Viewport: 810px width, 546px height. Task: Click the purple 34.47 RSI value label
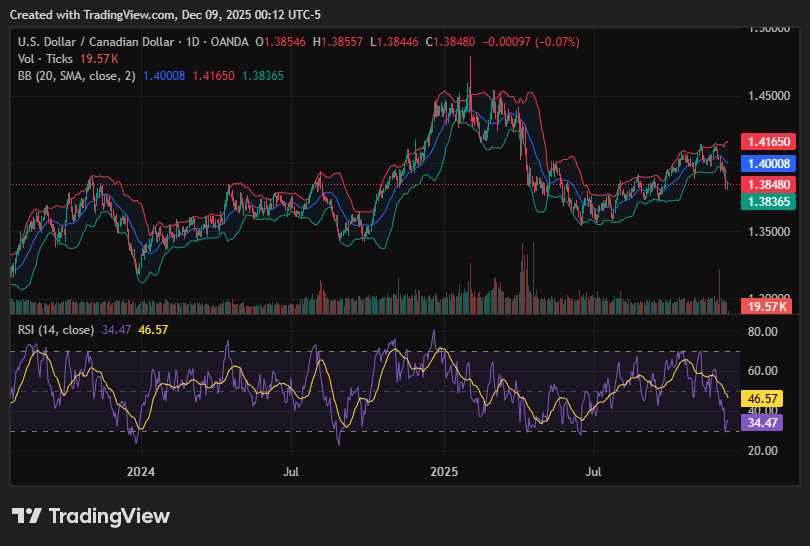pyautogui.click(x=765, y=423)
